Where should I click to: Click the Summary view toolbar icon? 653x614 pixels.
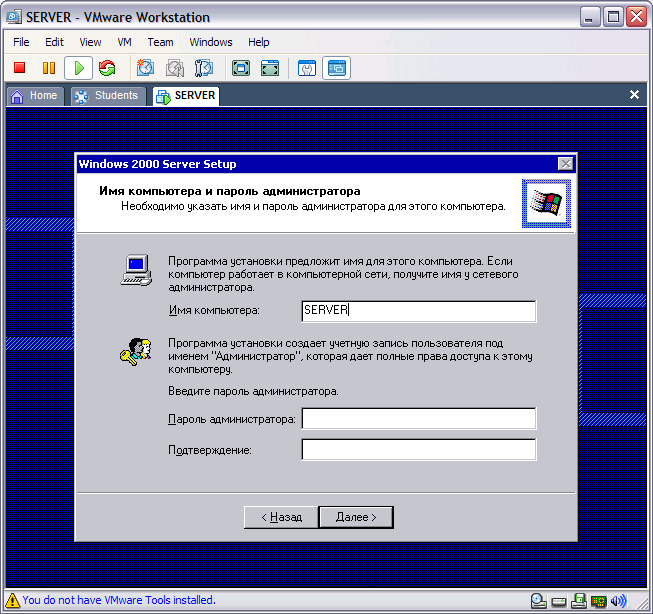click(x=307, y=68)
